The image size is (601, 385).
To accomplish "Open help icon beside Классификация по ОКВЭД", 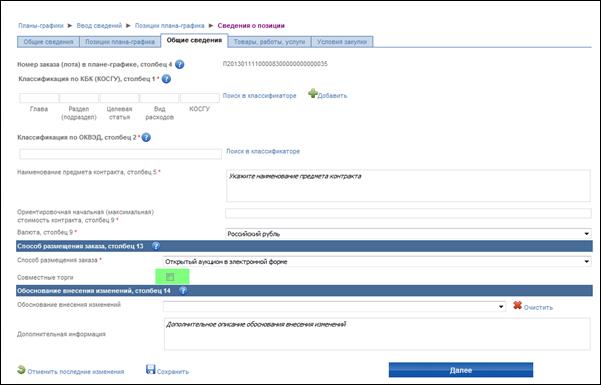I will pos(146,137).
